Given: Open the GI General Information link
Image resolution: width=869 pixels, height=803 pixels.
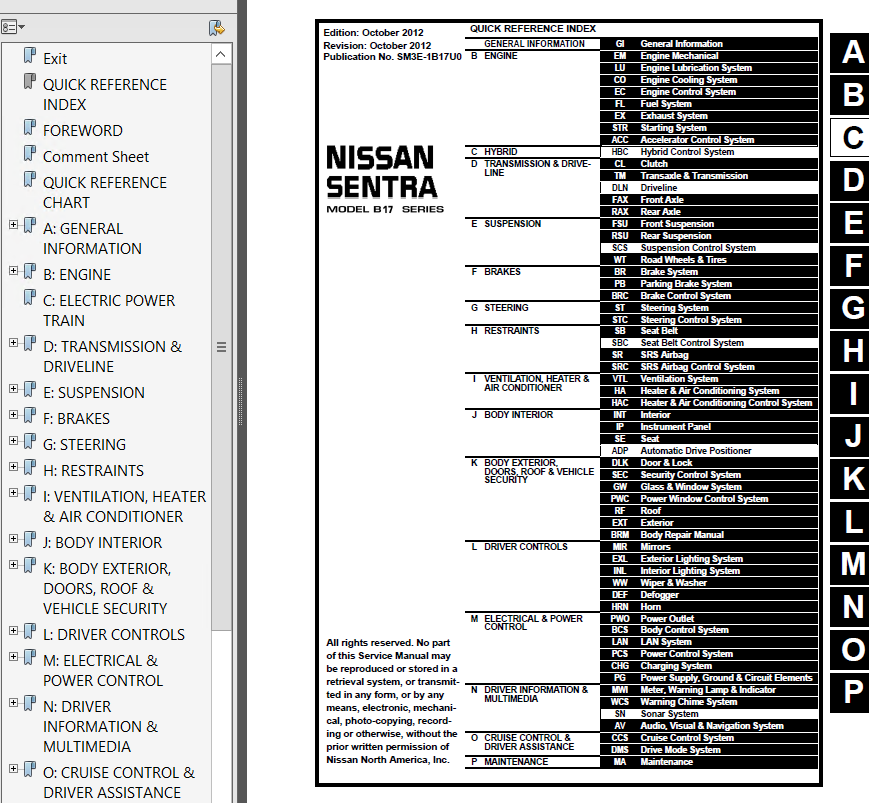Looking at the screenshot, I should click(709, 44).
